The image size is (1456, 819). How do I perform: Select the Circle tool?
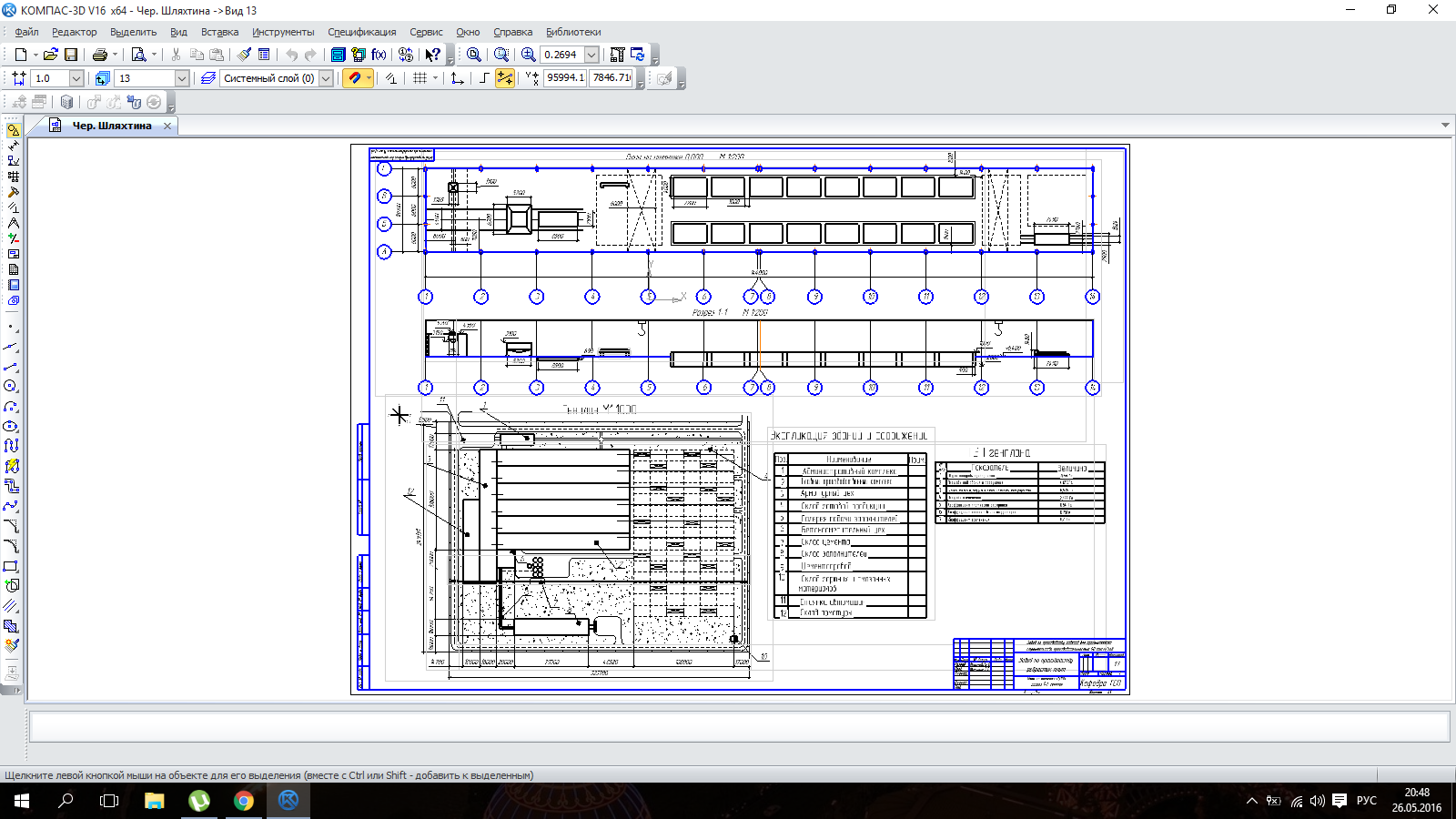[x=11, y=387]
